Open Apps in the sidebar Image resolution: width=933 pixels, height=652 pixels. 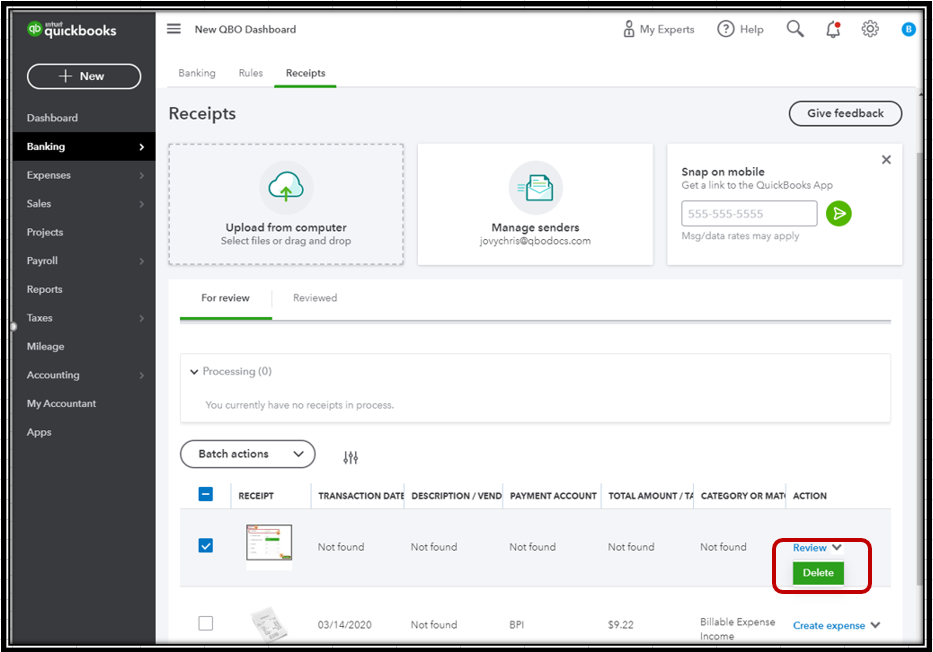tap(39, 432)
